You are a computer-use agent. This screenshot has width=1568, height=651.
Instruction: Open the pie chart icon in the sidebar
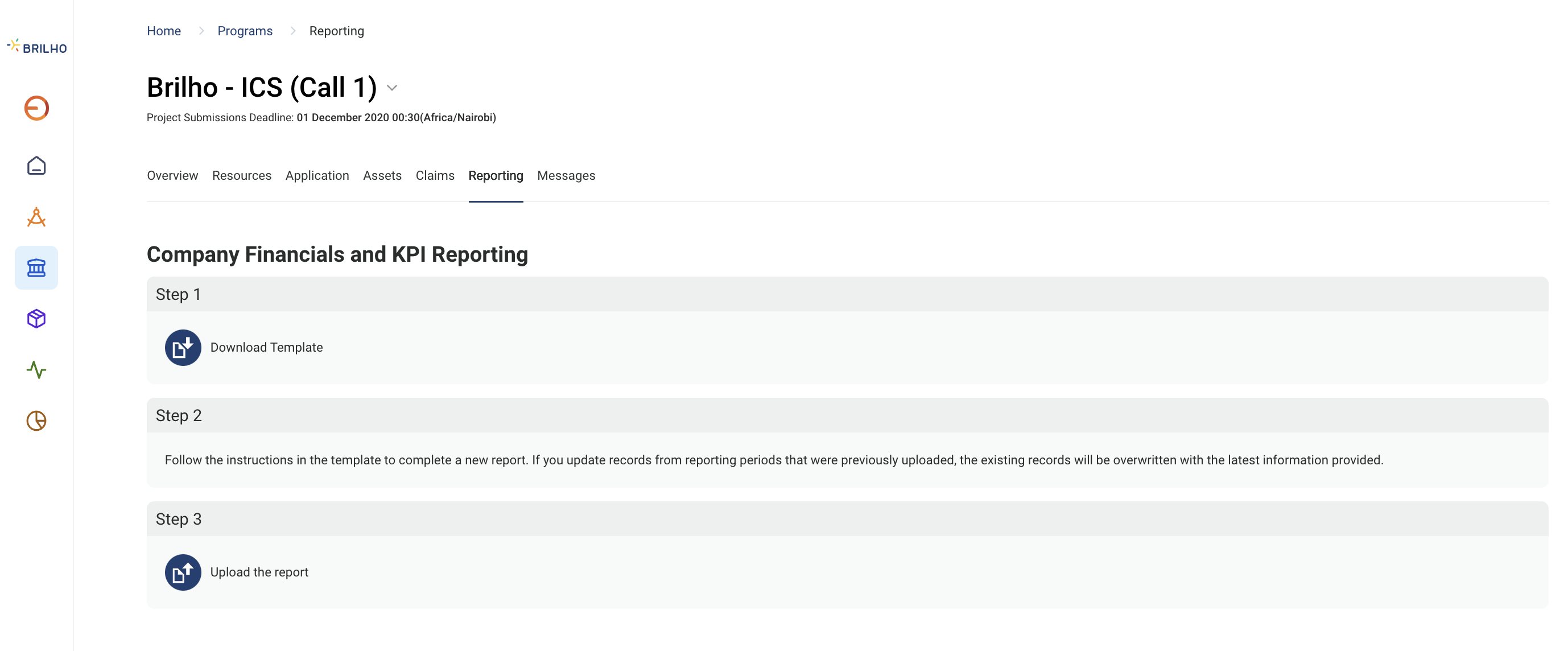tap(36, 421)
